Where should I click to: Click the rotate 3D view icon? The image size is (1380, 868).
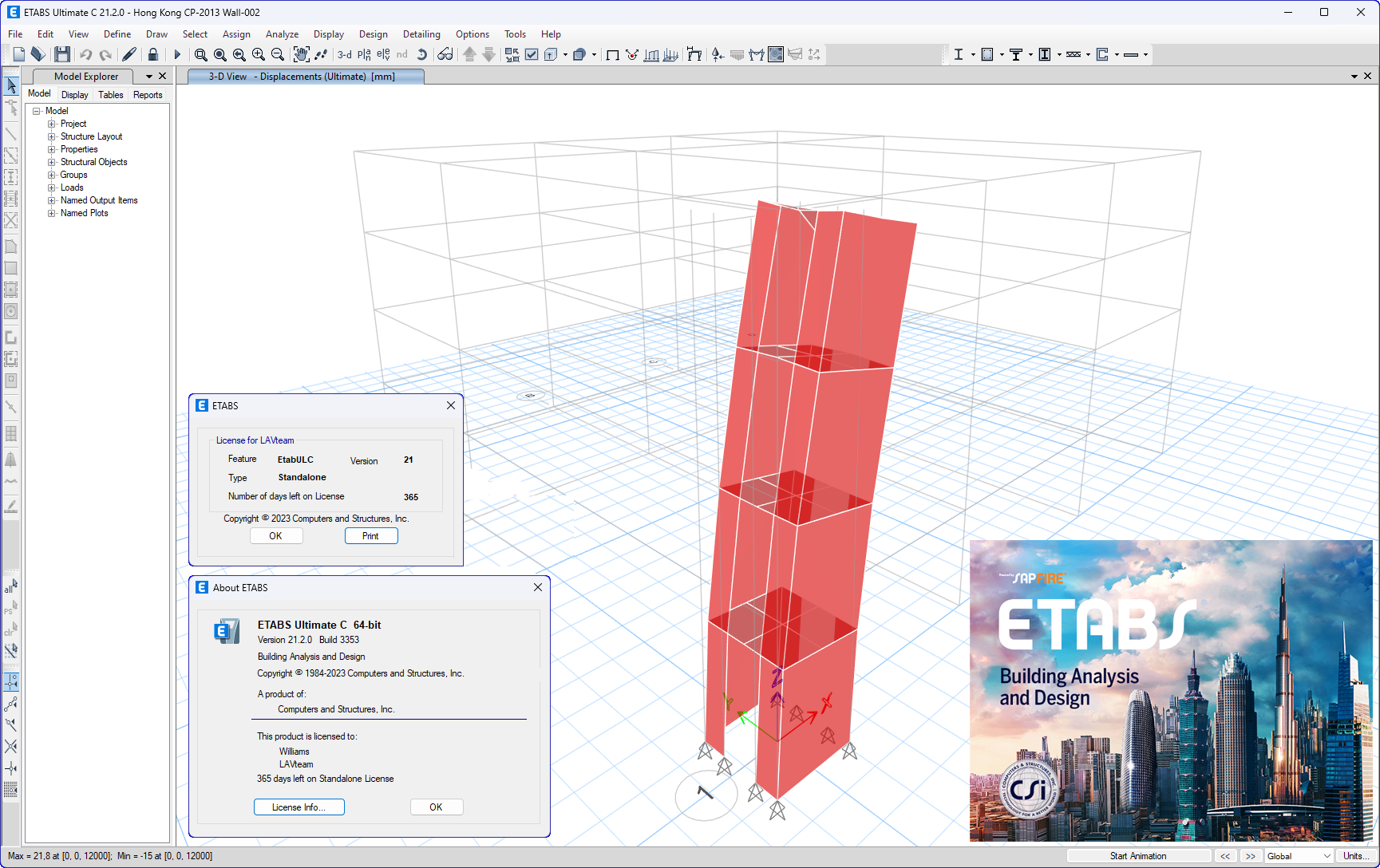[x=422, y=54]
